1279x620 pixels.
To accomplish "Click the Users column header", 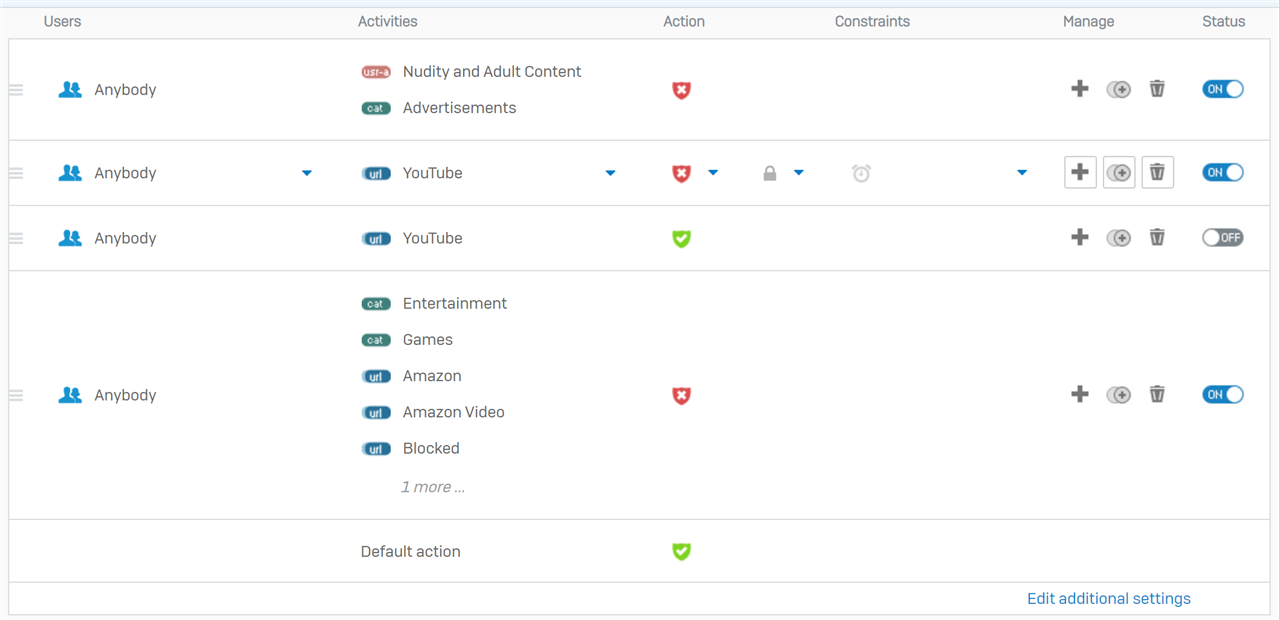I will [63, 21].
